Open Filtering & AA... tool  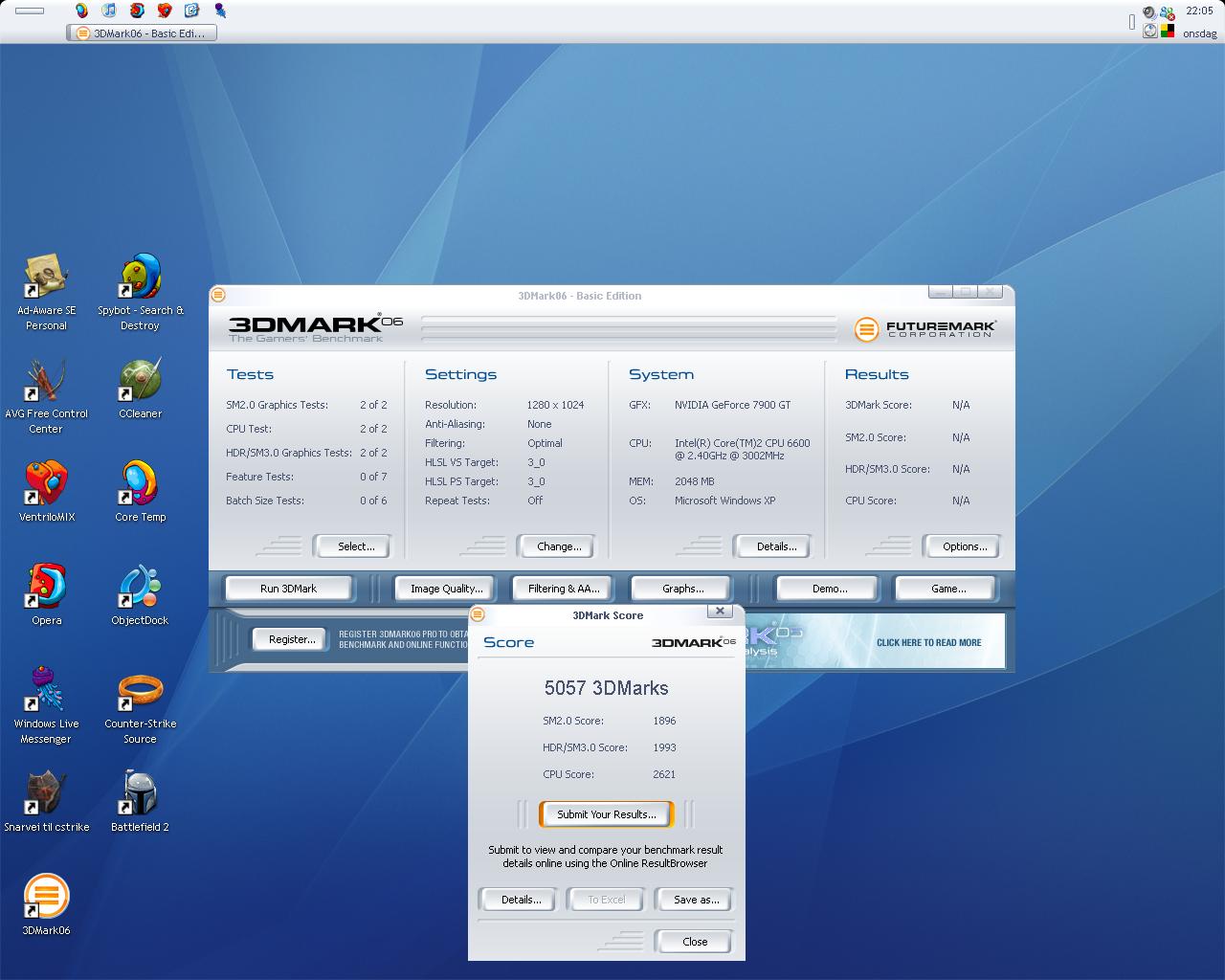click(x=563, y=589)
